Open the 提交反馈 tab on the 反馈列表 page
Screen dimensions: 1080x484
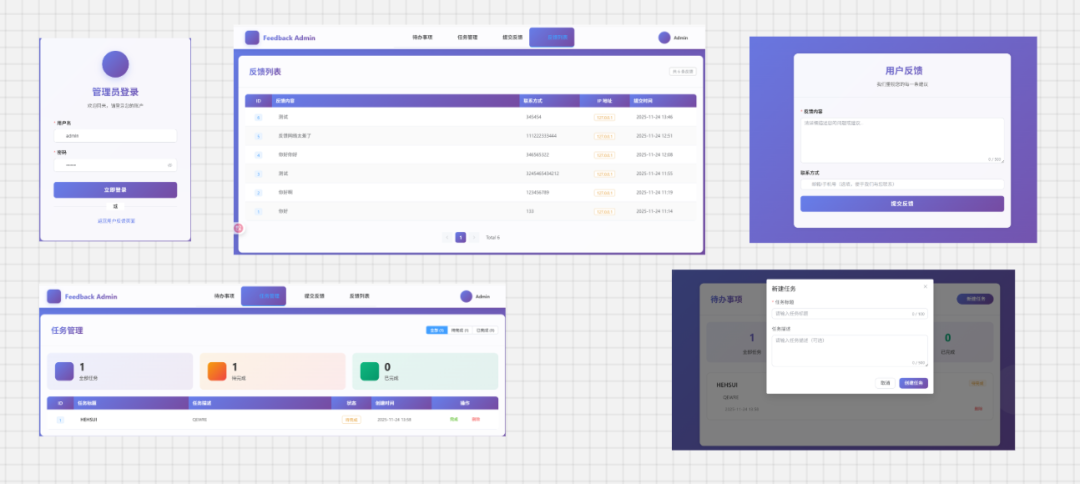point(512,37)
